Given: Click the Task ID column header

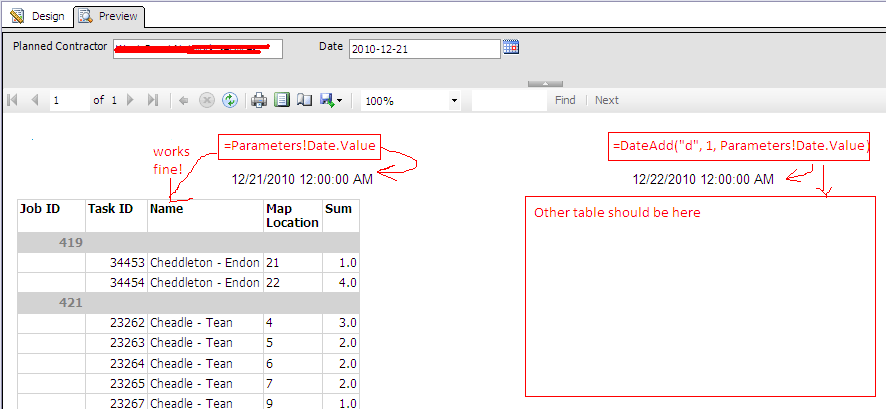Looking at the screenshot, I should [x=116, y=215].
